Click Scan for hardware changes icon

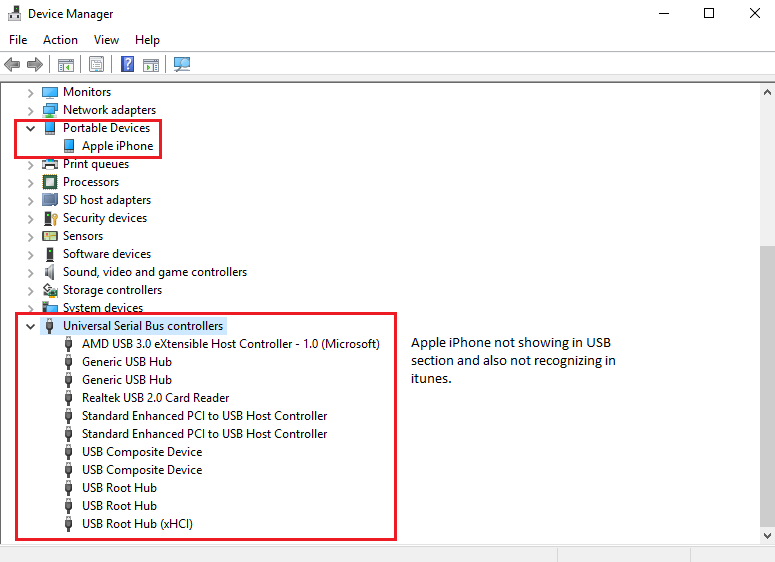(182, 64)
